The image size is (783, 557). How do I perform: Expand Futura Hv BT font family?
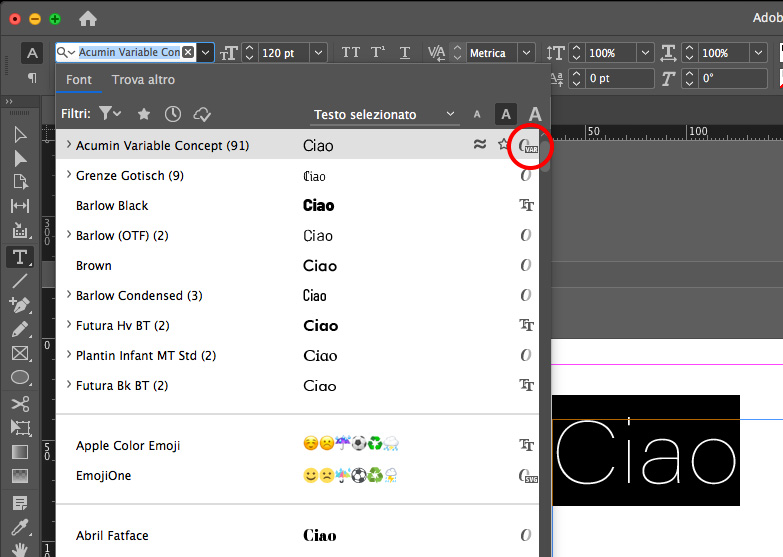click(69, 324)
